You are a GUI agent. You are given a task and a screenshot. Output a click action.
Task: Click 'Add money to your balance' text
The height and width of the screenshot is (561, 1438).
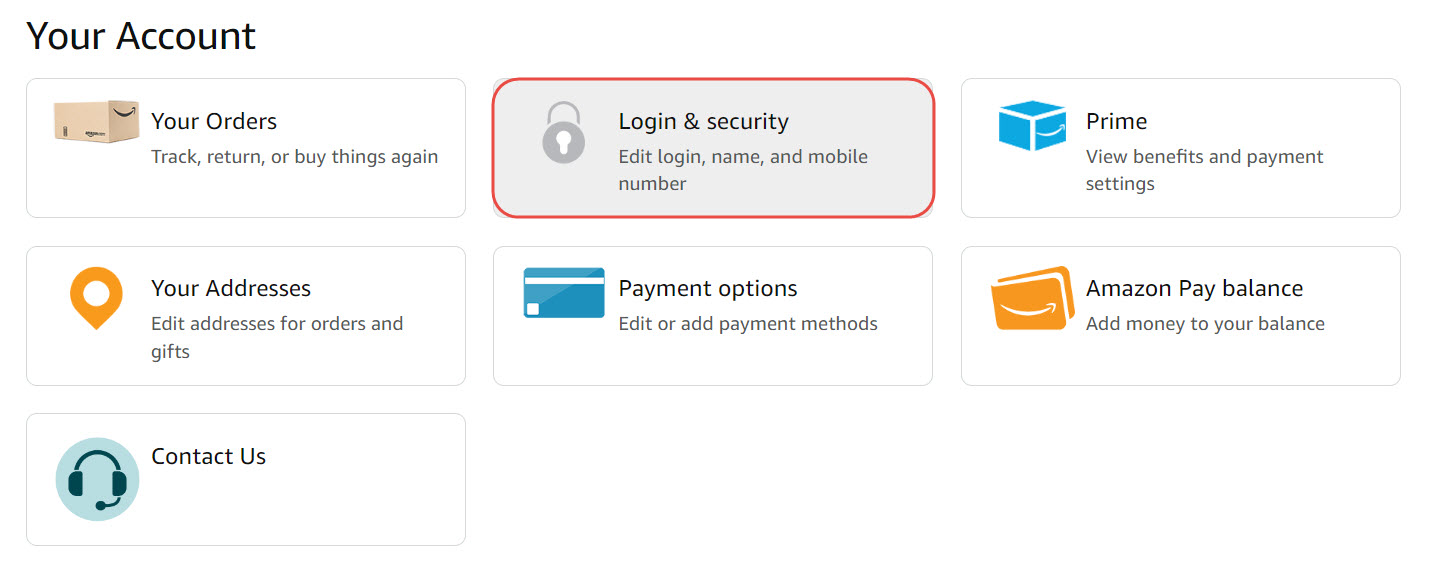tap(1205, 324)
